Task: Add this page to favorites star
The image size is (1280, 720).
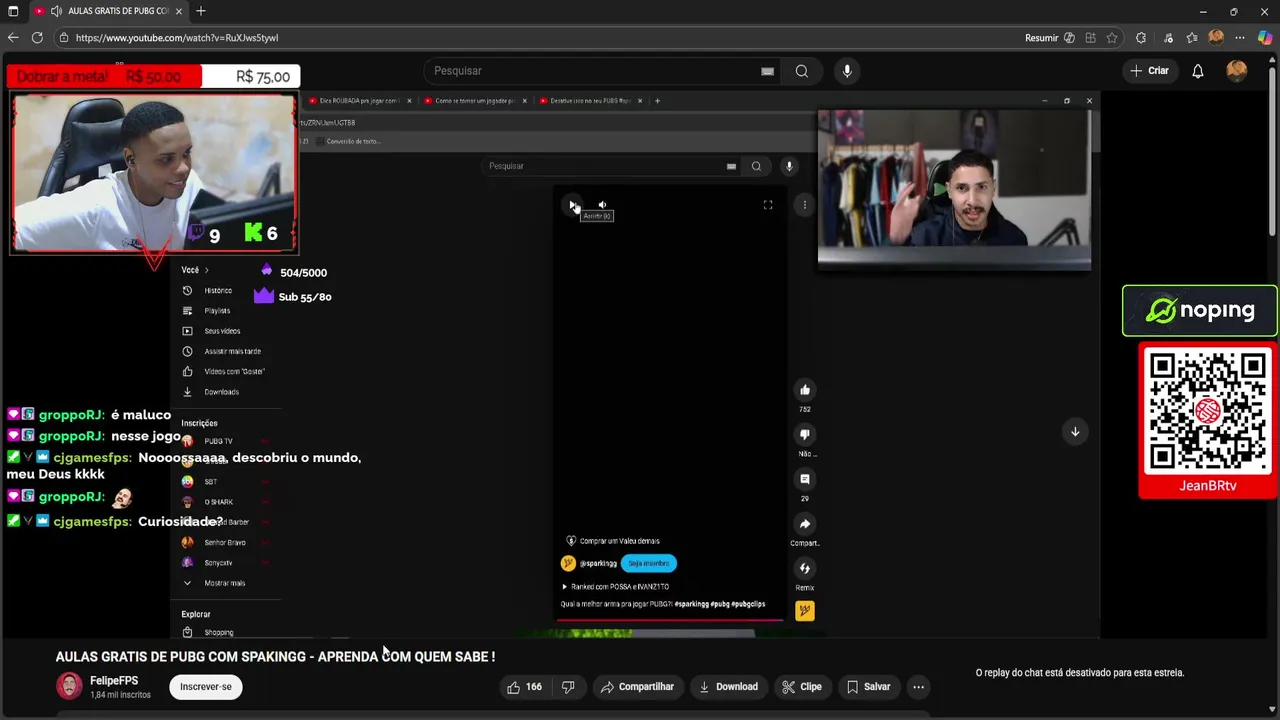Action: coord(1112,38)
